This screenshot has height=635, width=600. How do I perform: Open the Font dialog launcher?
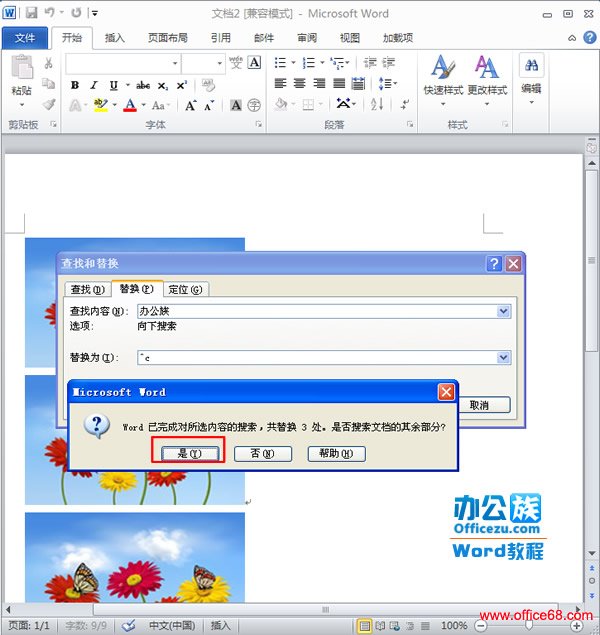point(258,124)
